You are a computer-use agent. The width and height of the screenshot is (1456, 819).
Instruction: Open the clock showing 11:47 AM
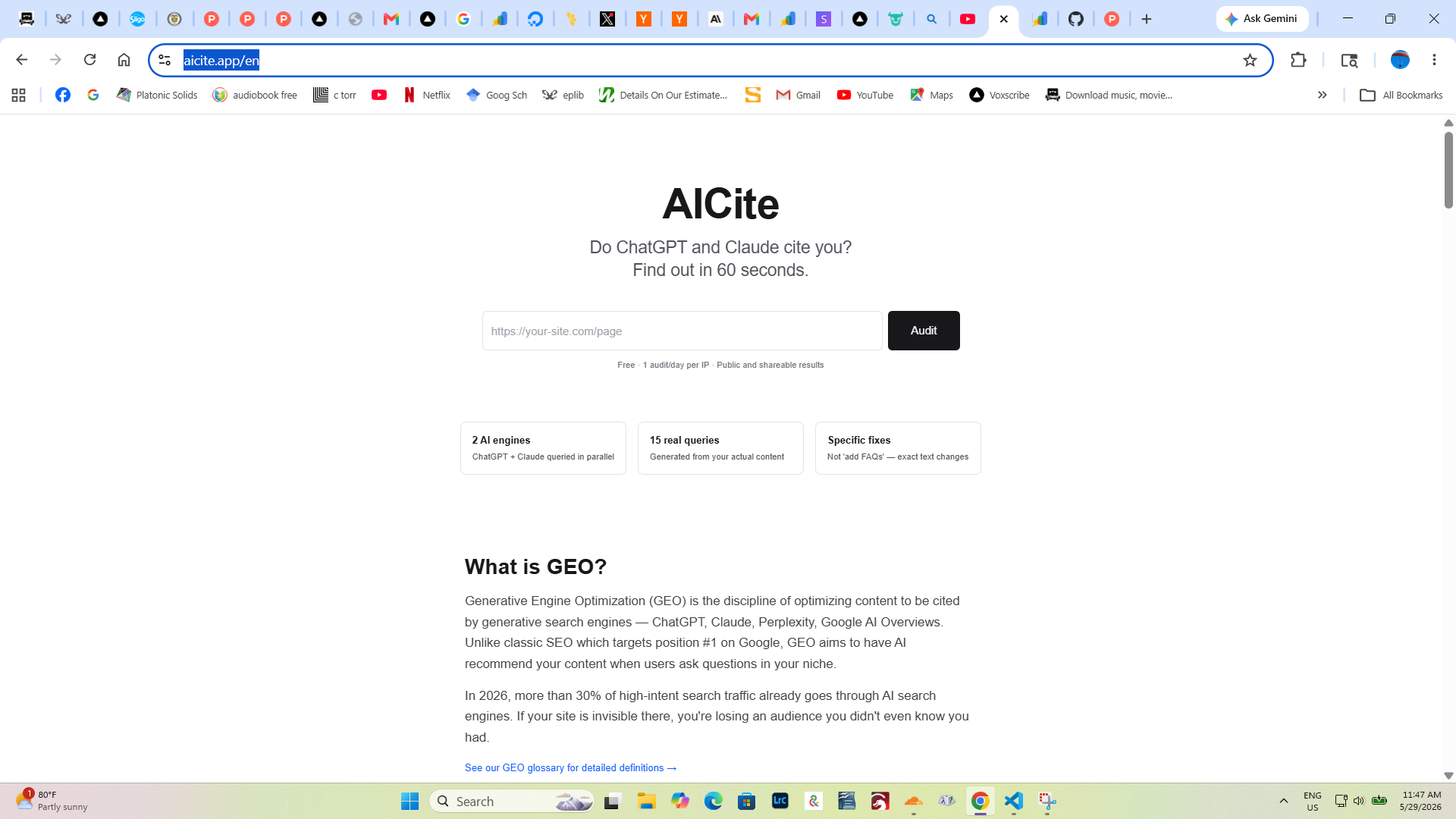click(x=1420, y=801)
